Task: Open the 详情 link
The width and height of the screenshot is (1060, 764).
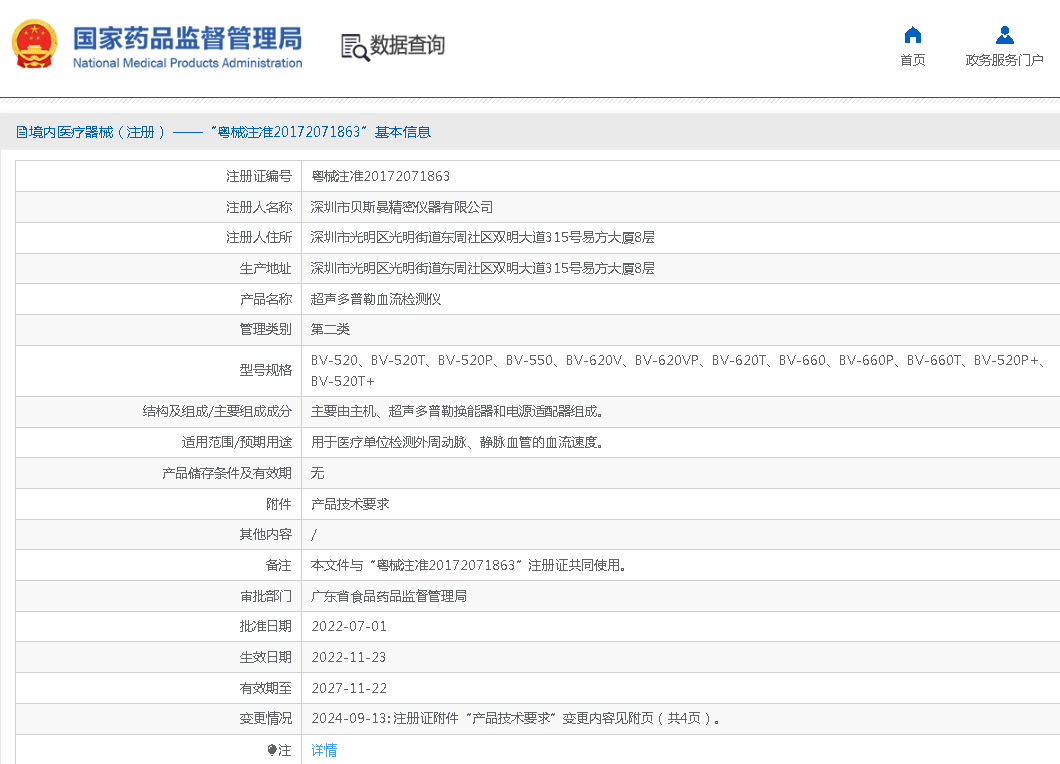Action: click(324, 750)
